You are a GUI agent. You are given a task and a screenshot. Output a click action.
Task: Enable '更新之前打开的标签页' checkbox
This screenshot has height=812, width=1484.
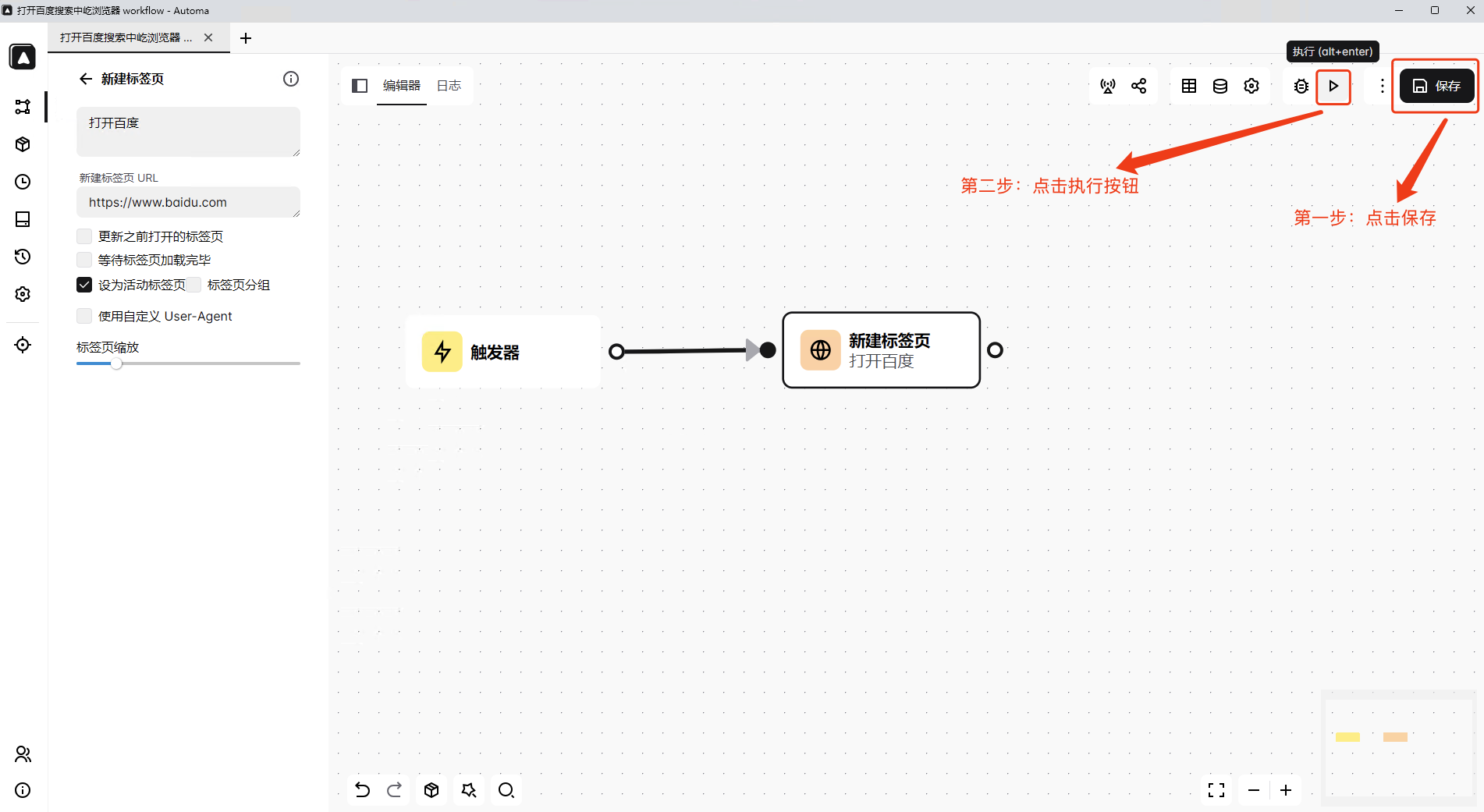pyautogui.click(x=84, y=236)
